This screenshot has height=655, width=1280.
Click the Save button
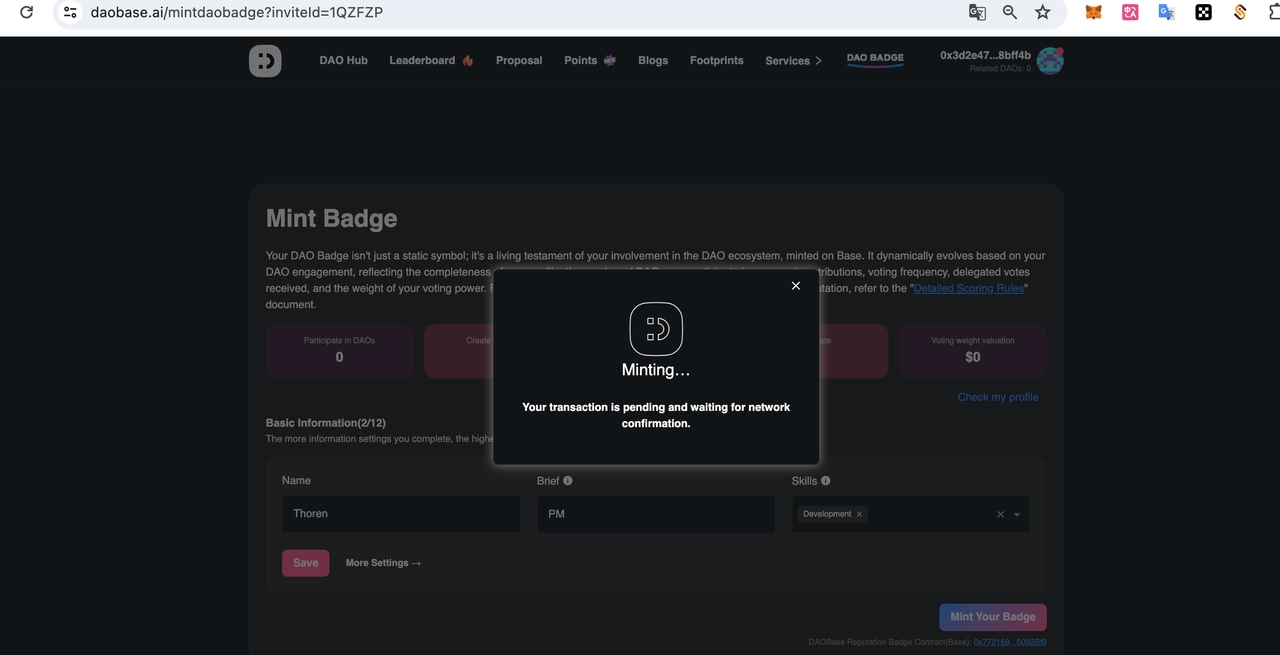[305, 563]
